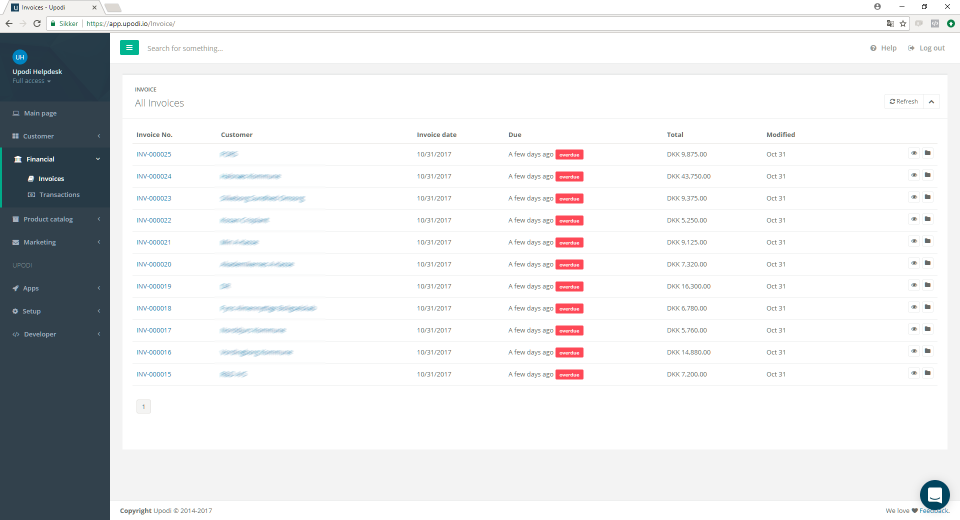
Task: Select Transactions submenu item
Action: point(59,195)
